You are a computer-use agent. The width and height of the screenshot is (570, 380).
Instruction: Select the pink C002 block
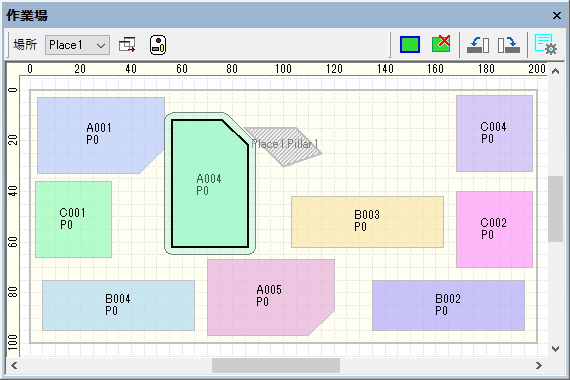(494, 229)
